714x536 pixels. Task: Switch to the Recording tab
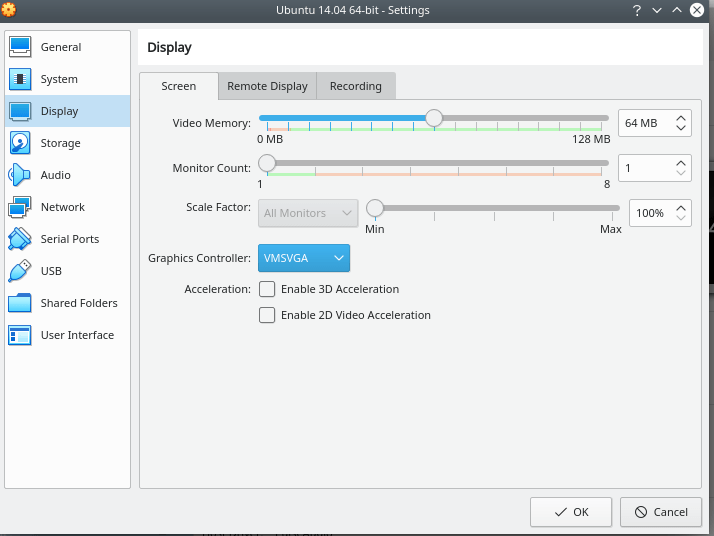tap(356, 86)
